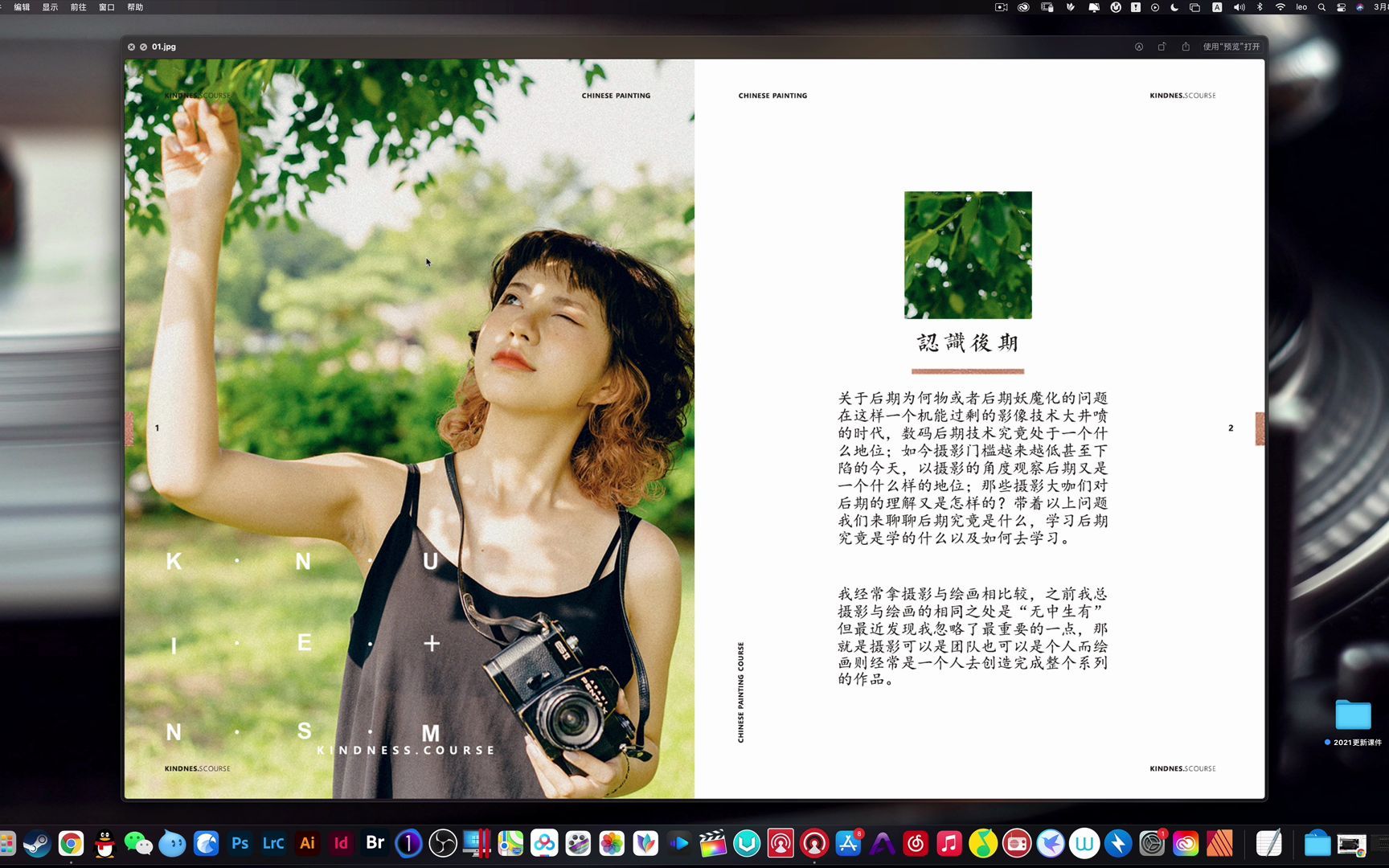Launch Adobe Creative Cloud from Dock
Image resolution: width=1389 pixels, height=868 pixels.
tap(1186, 843)
